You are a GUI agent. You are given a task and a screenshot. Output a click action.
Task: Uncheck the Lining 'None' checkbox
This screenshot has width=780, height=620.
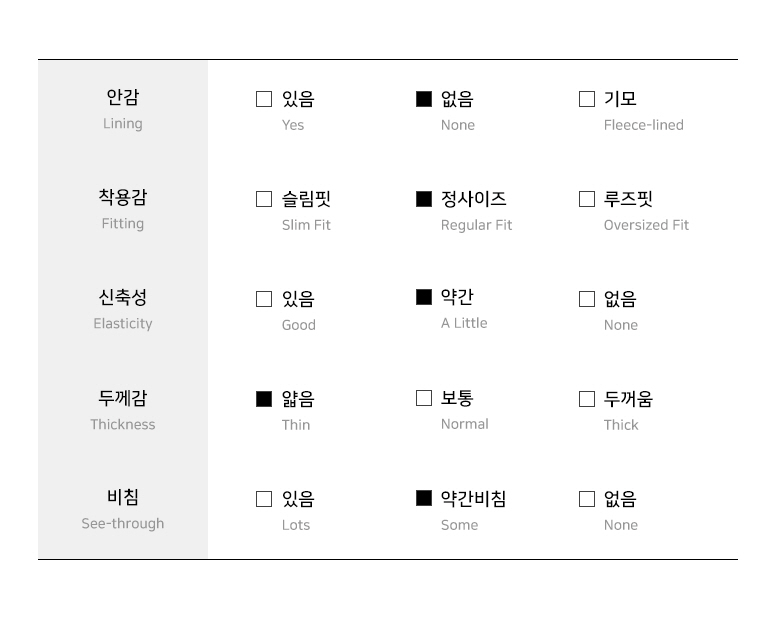[424, 99]
